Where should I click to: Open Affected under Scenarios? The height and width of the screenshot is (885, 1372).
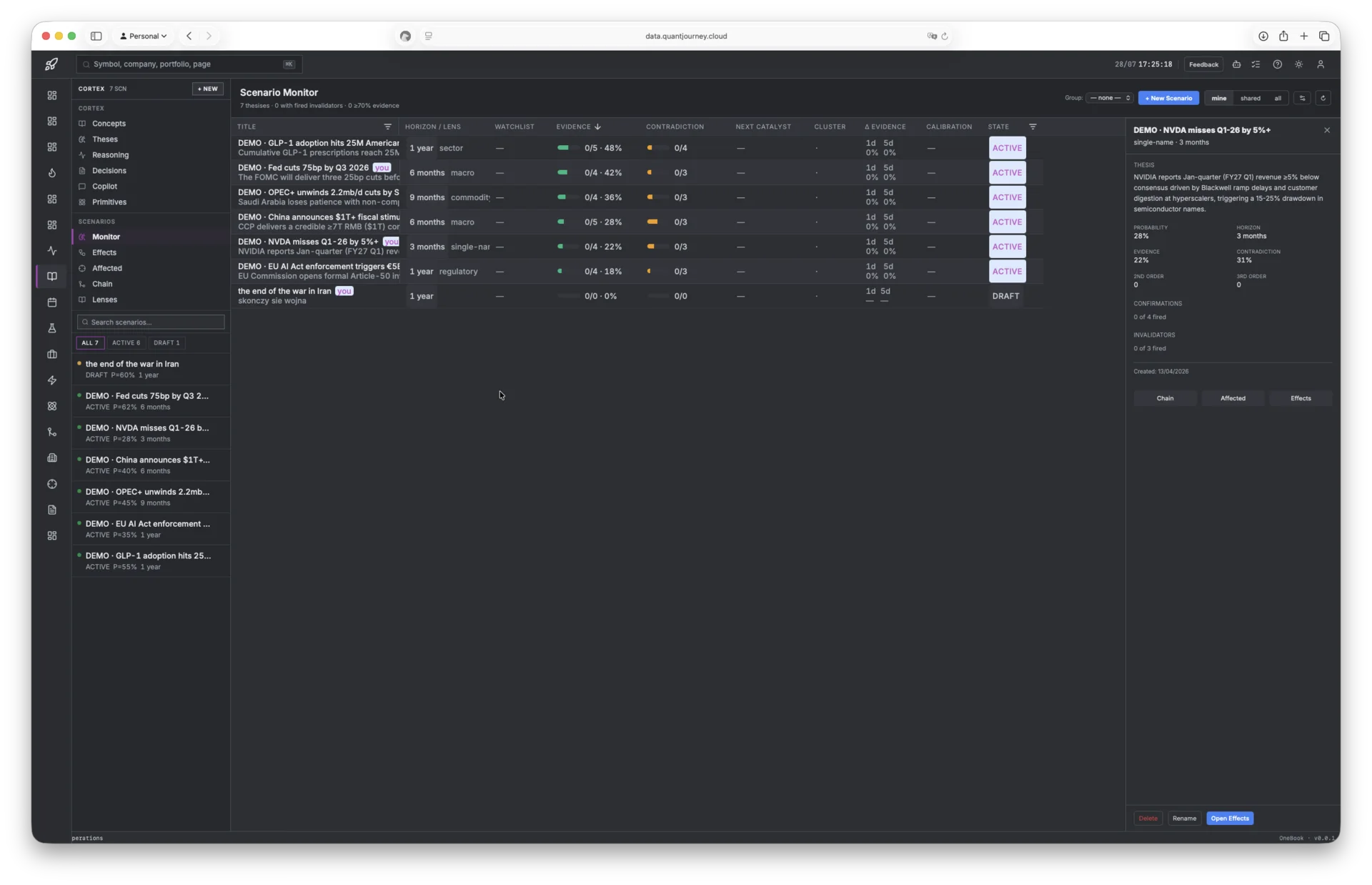[107, 268]
